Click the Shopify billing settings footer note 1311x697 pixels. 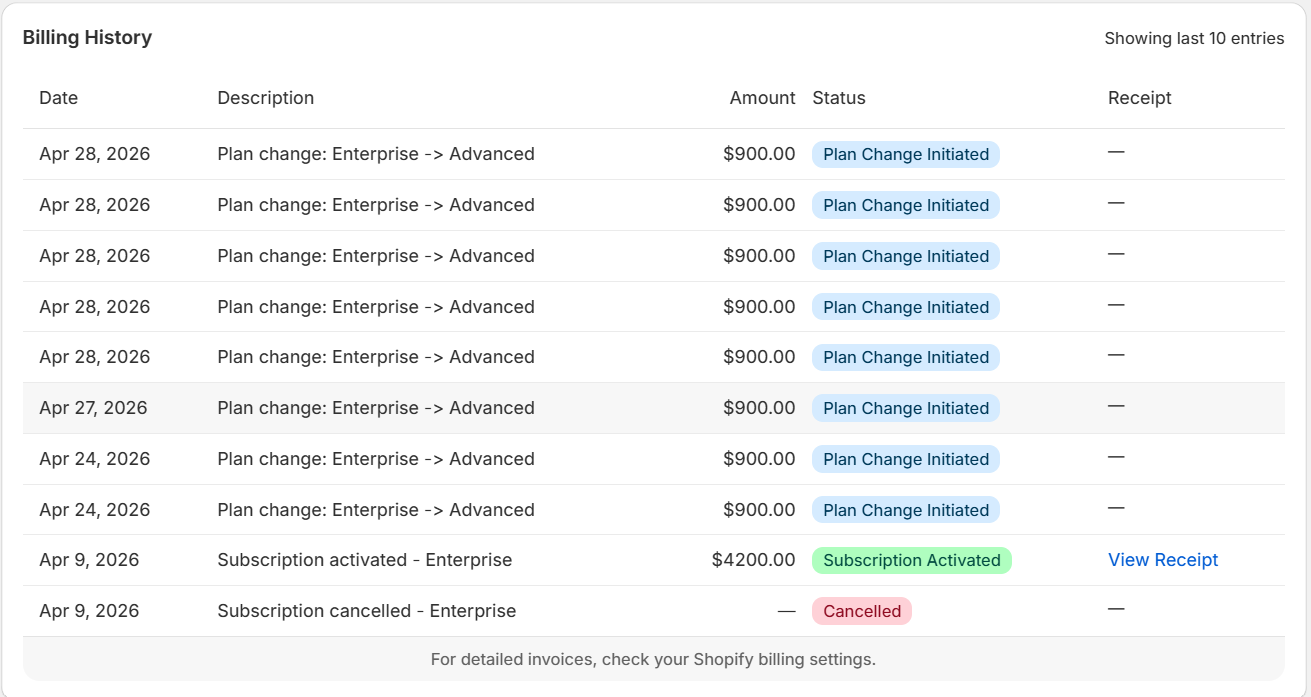coord(653,660)
